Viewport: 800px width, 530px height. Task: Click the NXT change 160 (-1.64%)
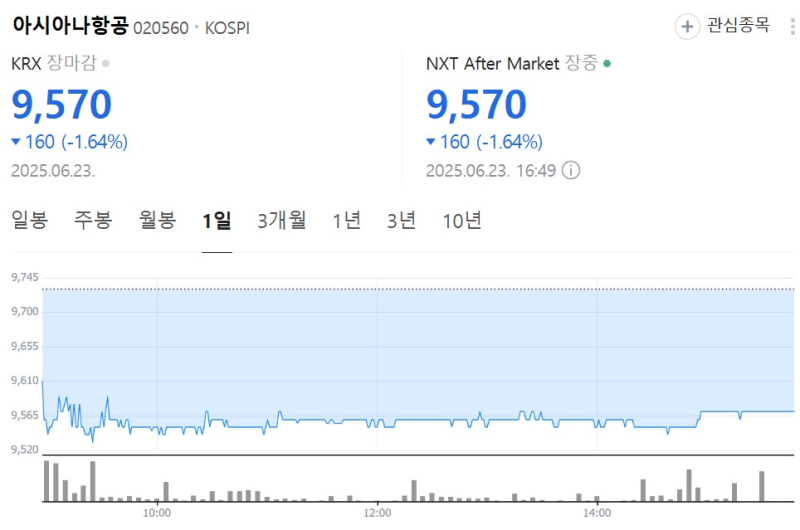[491, 142]
